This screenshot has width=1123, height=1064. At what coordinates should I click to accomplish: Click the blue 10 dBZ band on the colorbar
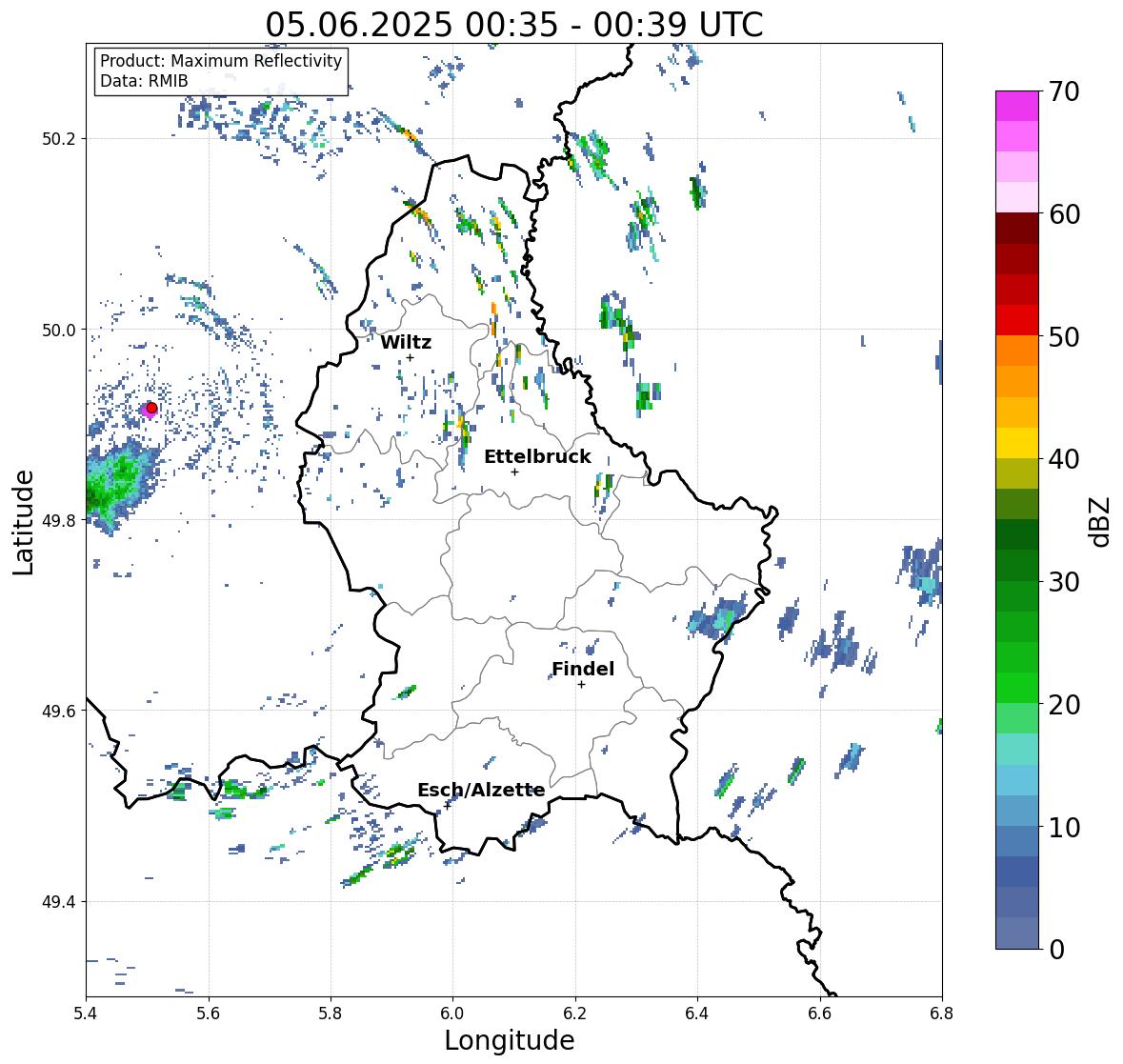click(x=1017, y=811)
